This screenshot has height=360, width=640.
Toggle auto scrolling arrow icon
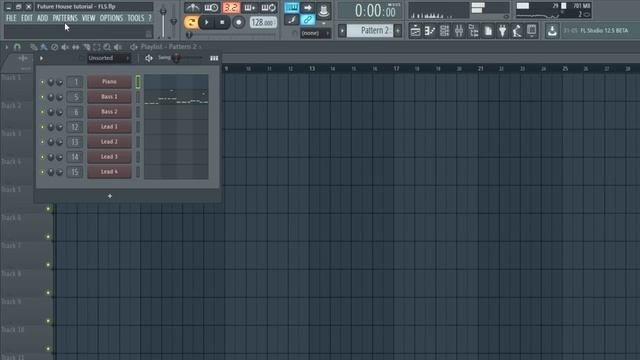[308, 7]
